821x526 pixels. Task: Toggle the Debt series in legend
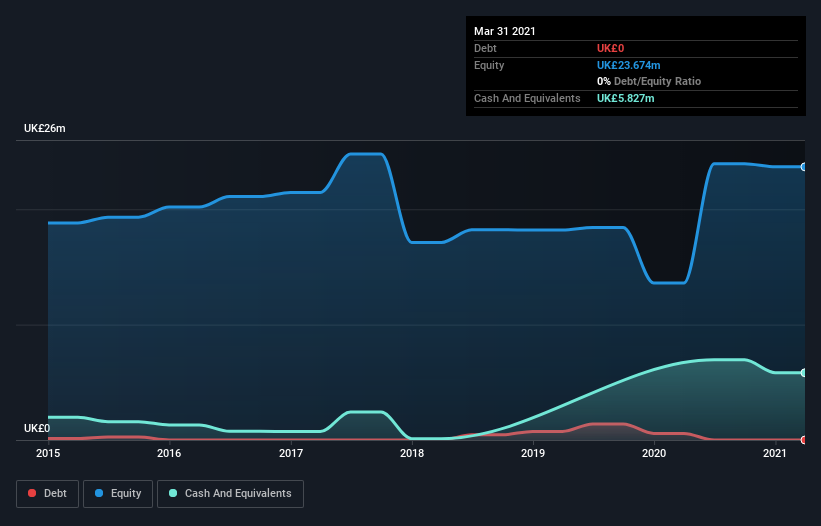[47, 493]
